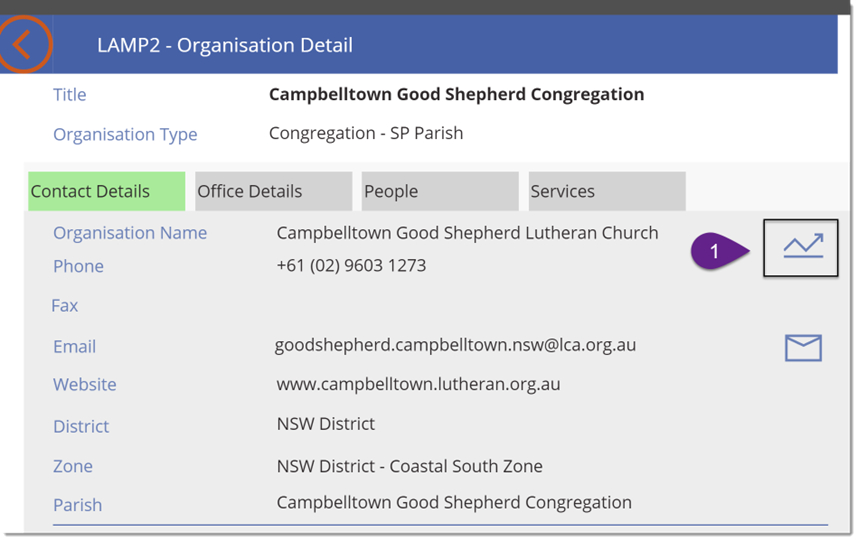Open the statistics chart icon
Screen dimensions: 857x540
[801, 248]
